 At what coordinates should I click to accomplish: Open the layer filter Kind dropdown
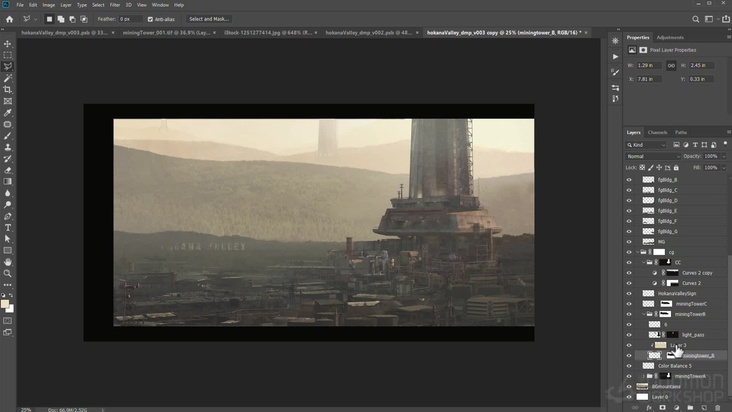coord(646,145)
